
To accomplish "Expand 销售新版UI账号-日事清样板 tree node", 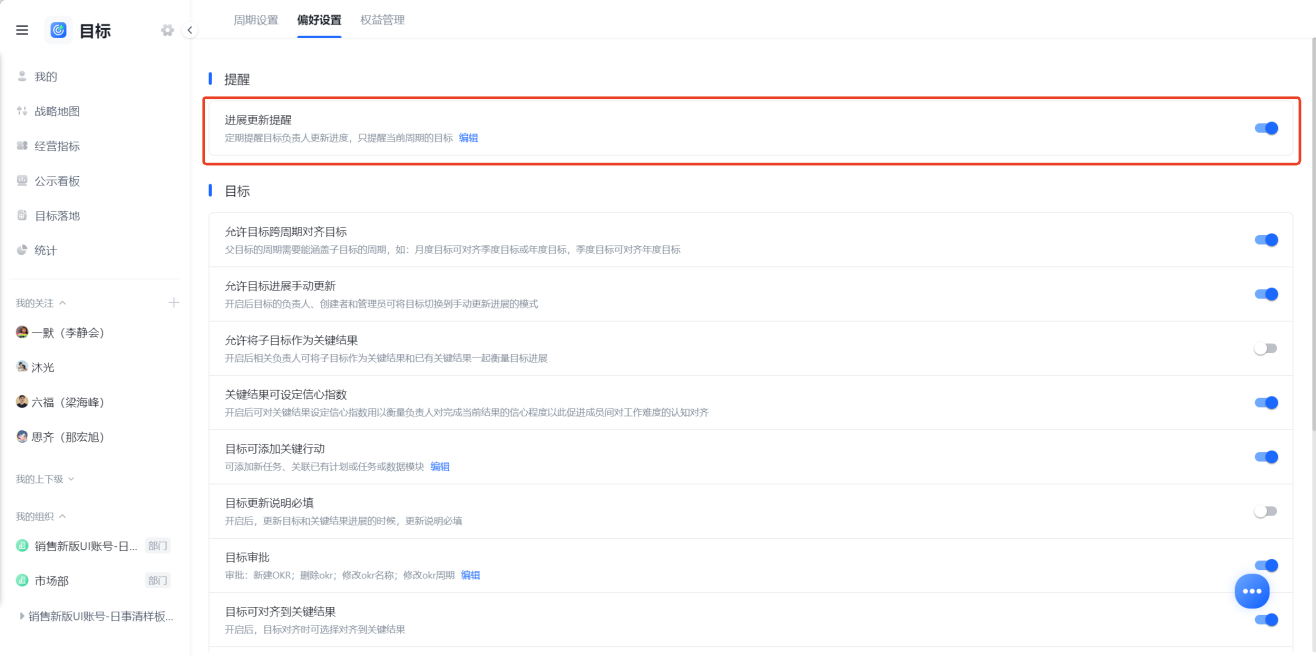I will tap(22, 616).
